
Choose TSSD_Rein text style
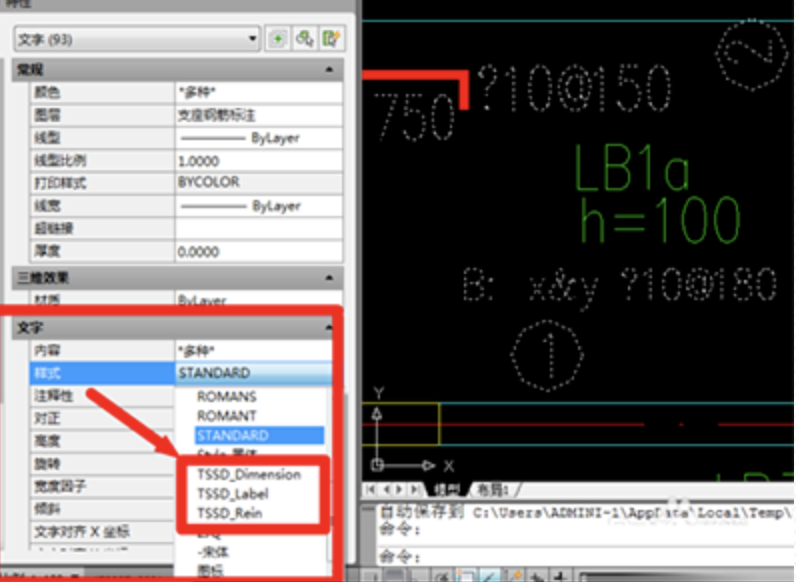229,513
